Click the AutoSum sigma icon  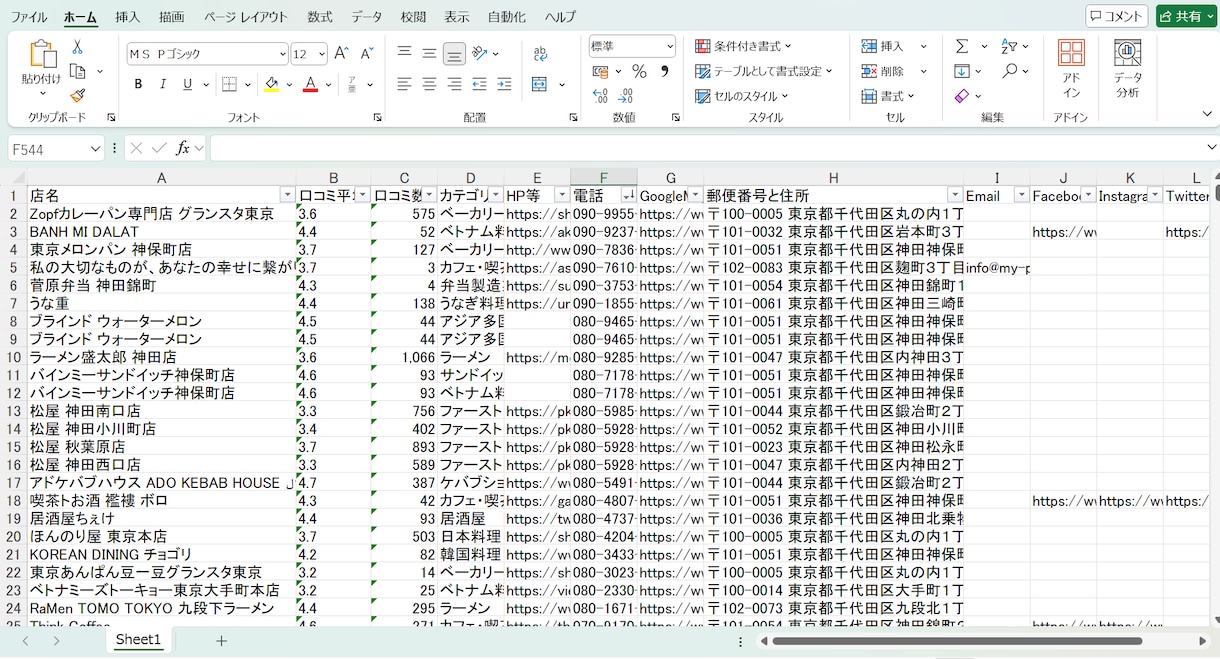pos(961,46)
